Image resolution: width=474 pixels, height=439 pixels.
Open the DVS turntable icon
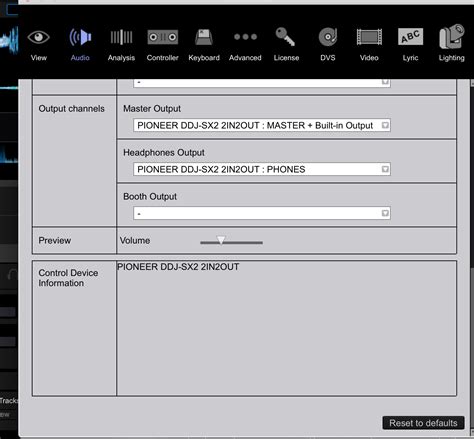(x=328, y=37)
